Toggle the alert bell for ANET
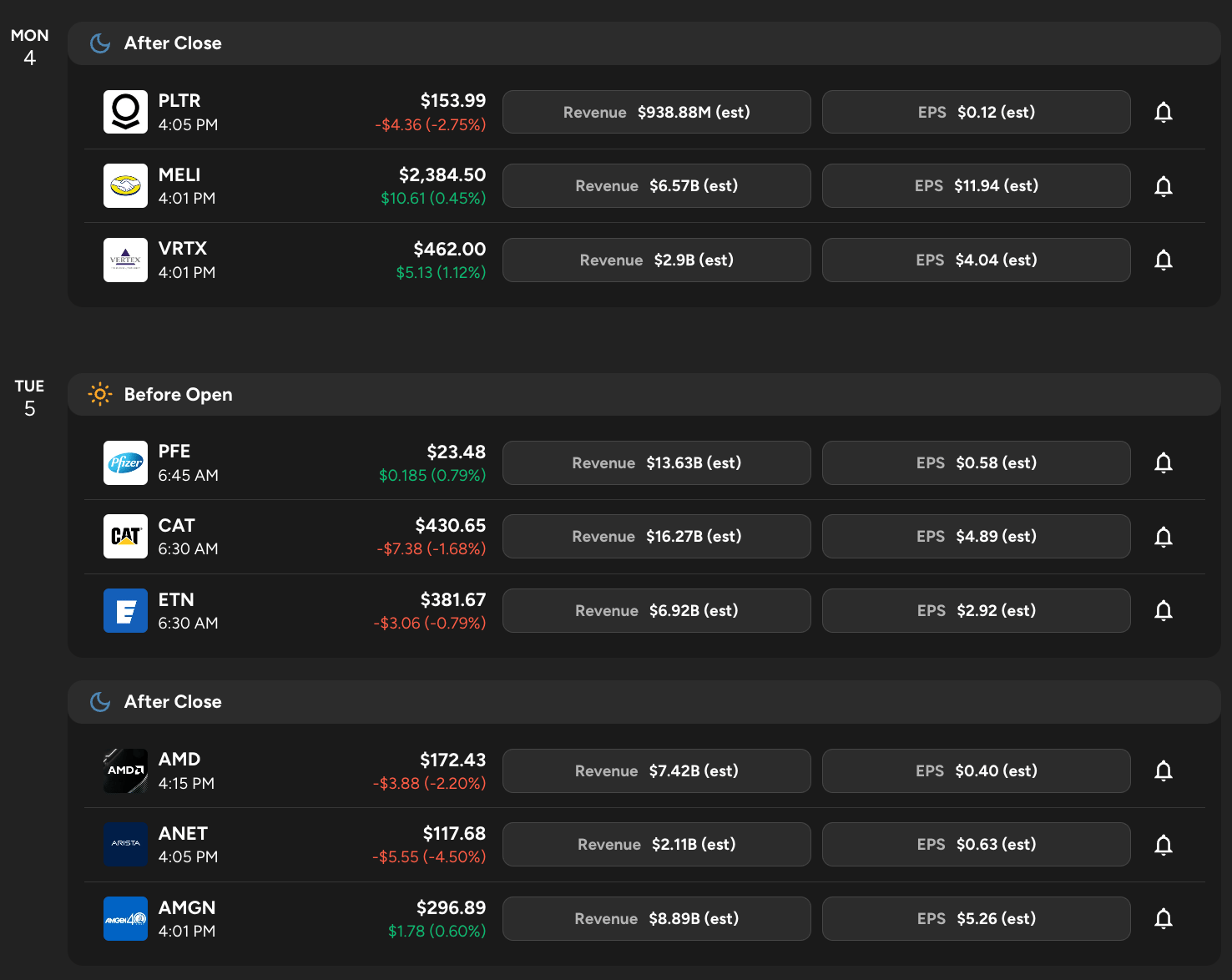This screenshot has width=1232, height=980. click(1164, 844)
